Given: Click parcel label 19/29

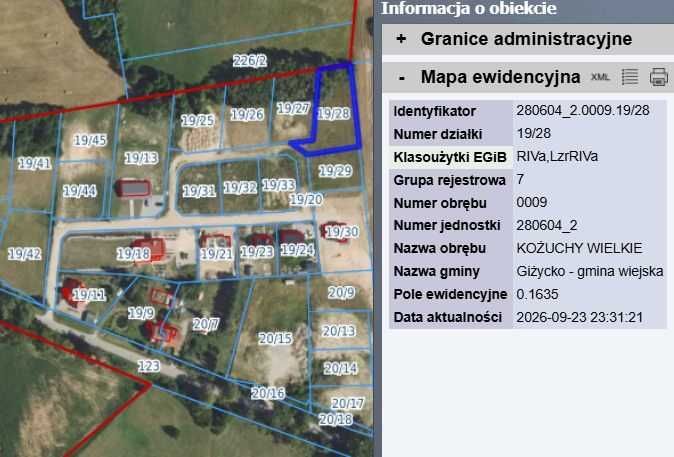Looking at the screenshot, I should tap(335, 171).
